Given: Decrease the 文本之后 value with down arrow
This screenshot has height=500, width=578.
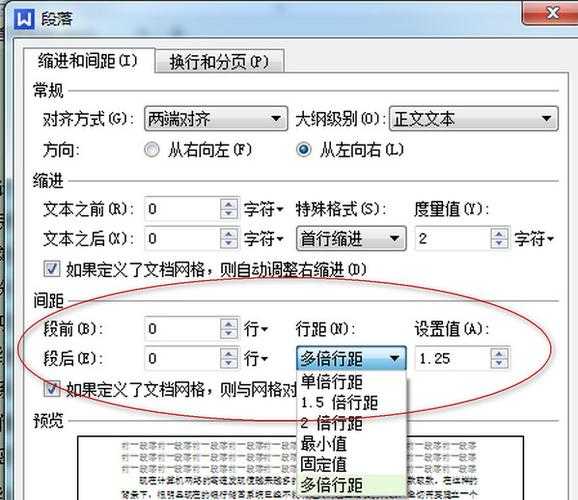Looking at the screenshot, I should [229, 244].
